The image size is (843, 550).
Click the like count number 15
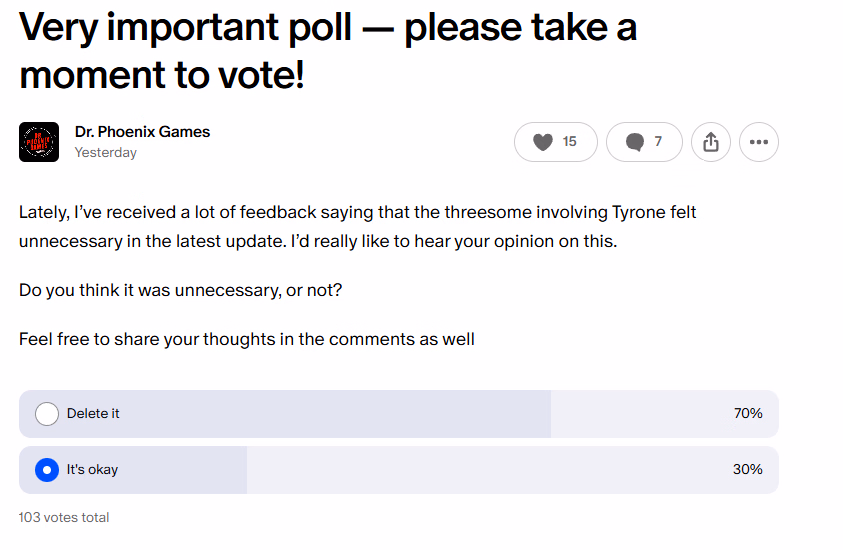coord(570,142)
